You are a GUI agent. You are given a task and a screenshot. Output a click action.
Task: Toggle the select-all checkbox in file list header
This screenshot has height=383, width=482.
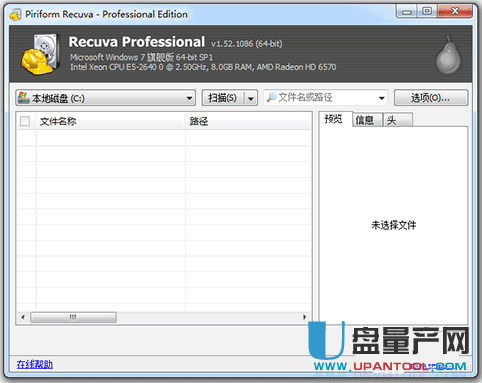[25, 121]
